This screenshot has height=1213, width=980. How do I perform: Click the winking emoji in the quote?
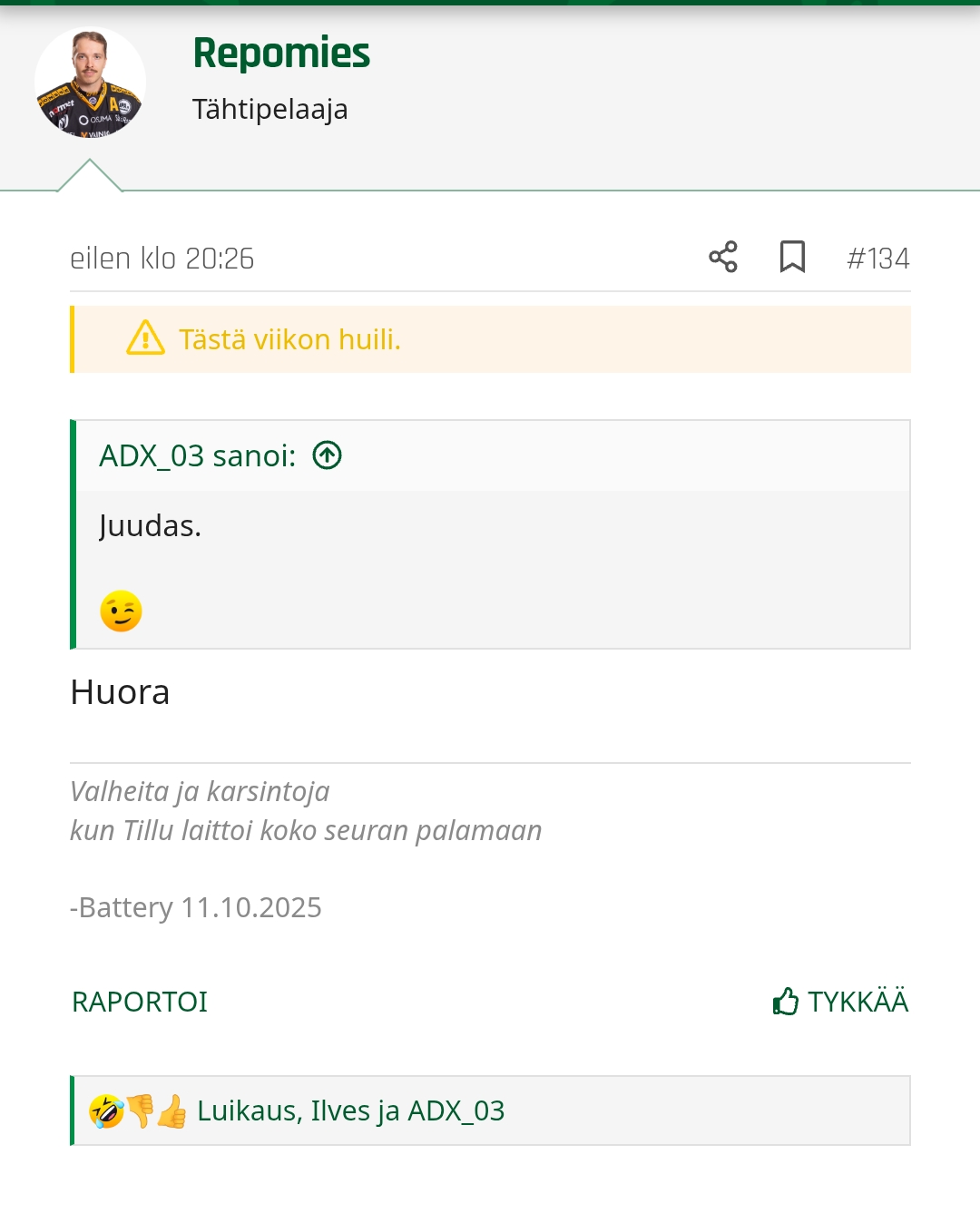[x=121, y=611]
